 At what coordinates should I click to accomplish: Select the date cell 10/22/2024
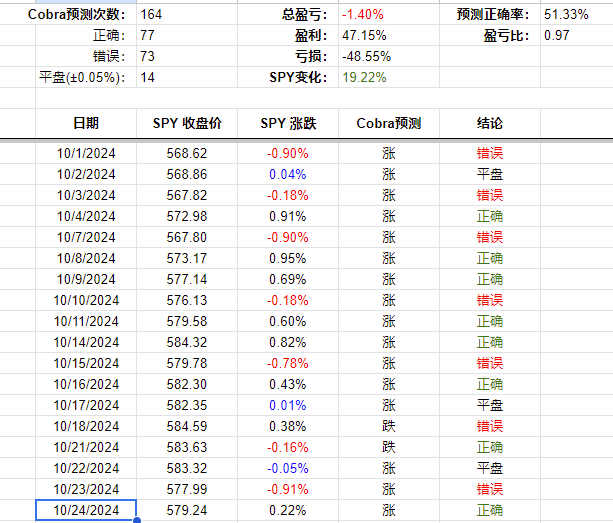pyautogui.click(x=86, y=468)
